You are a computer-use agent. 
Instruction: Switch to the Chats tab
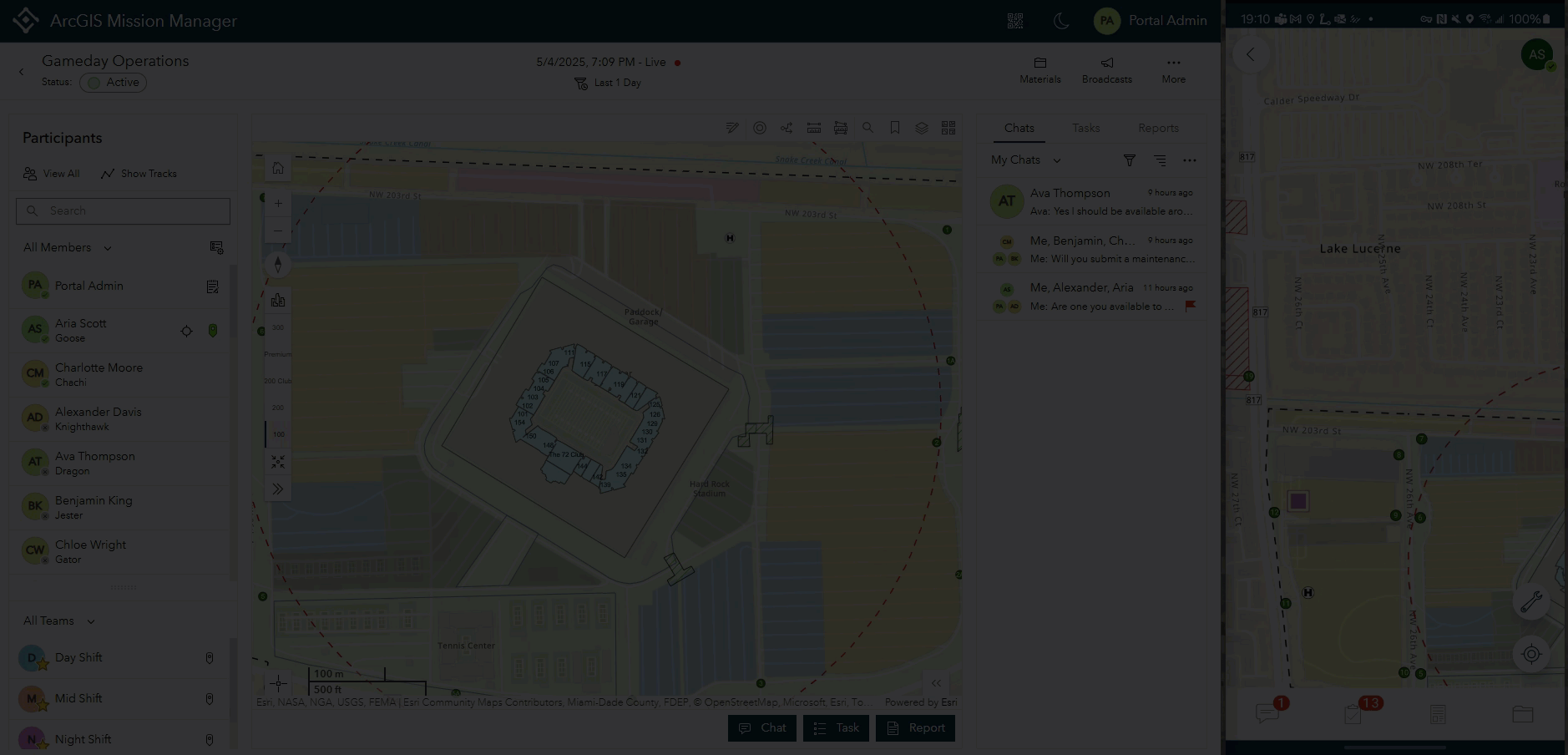tap(1019, 128)
